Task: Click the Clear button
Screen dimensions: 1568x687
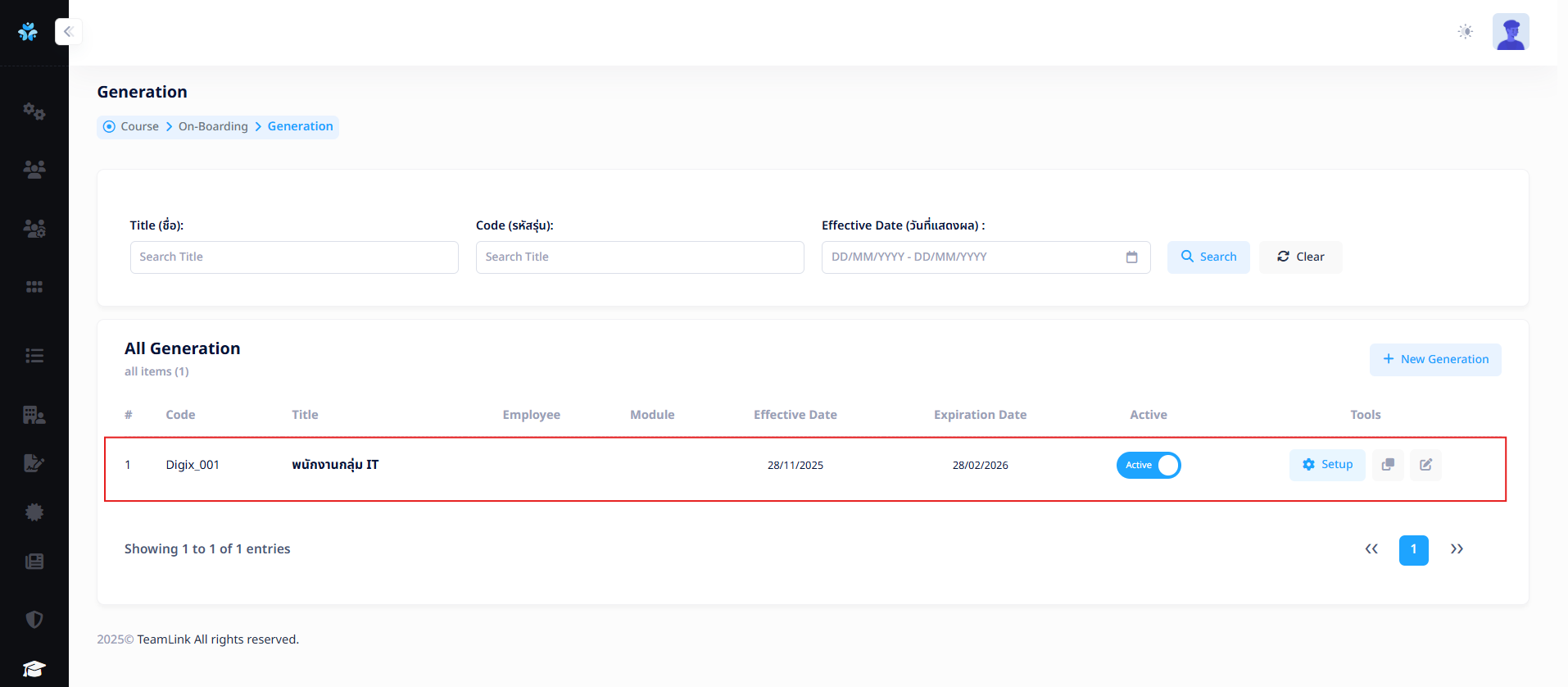Action: coord(1300,257)
